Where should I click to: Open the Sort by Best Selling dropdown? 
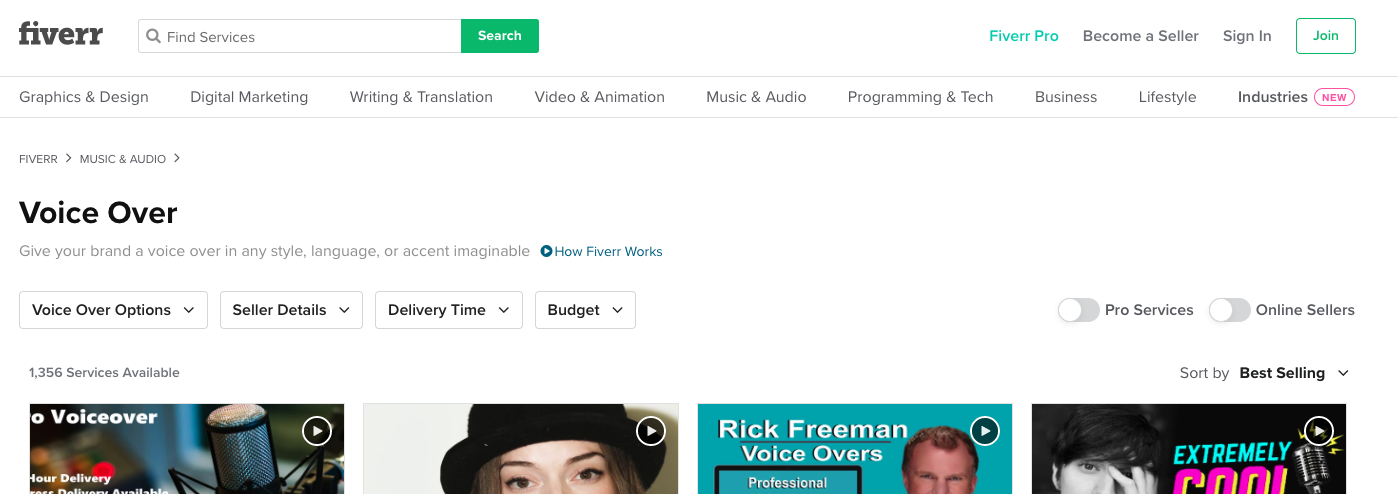(x=1294, y=373)
